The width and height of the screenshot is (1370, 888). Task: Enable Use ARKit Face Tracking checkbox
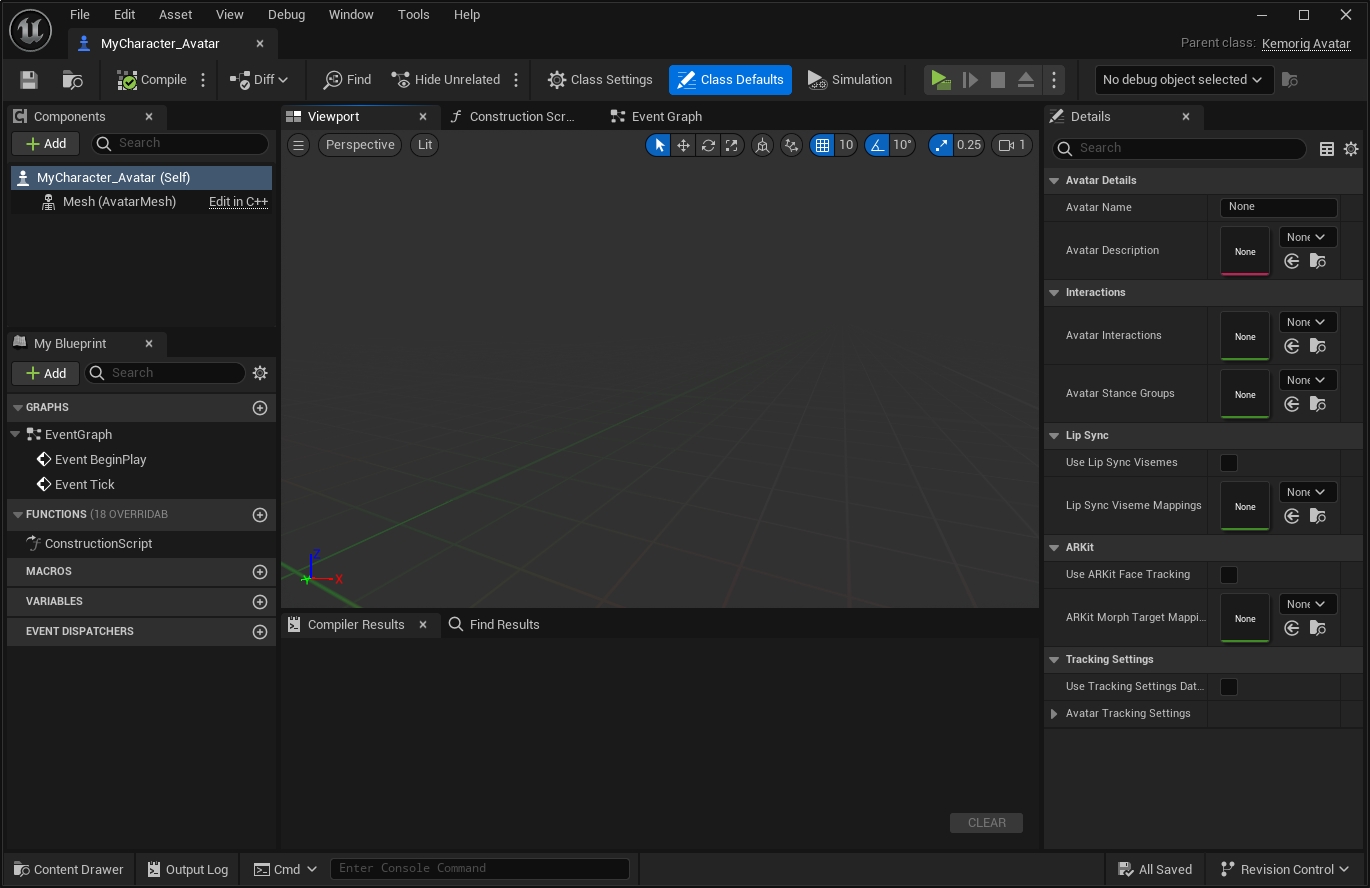click(1229, 575)
